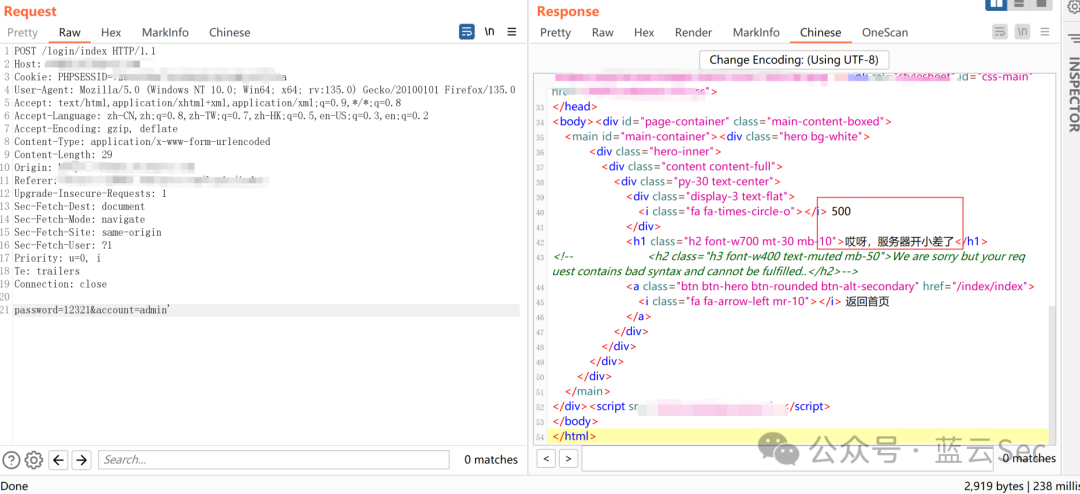The height and width of the screenshot is (494, 1080).
Task: Select the Raw tab in Response panel
Action: tap(603, 32)
